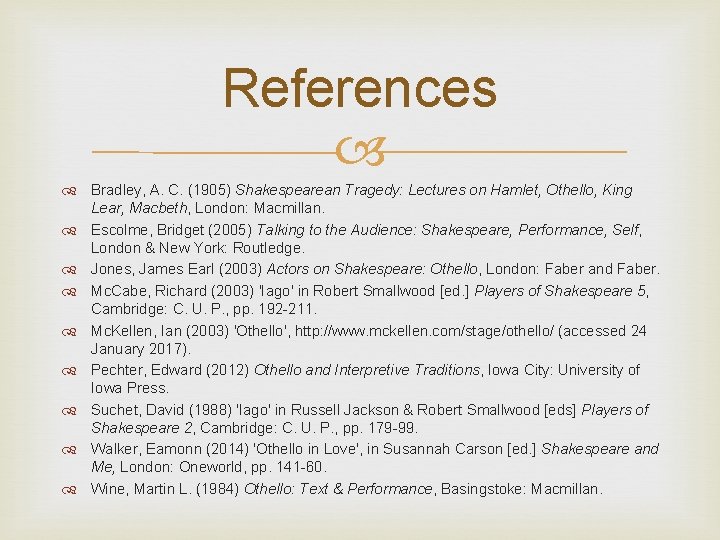Select the Pechter, Edward (2012) reference
720x540 pixels.
click(365, 379)
